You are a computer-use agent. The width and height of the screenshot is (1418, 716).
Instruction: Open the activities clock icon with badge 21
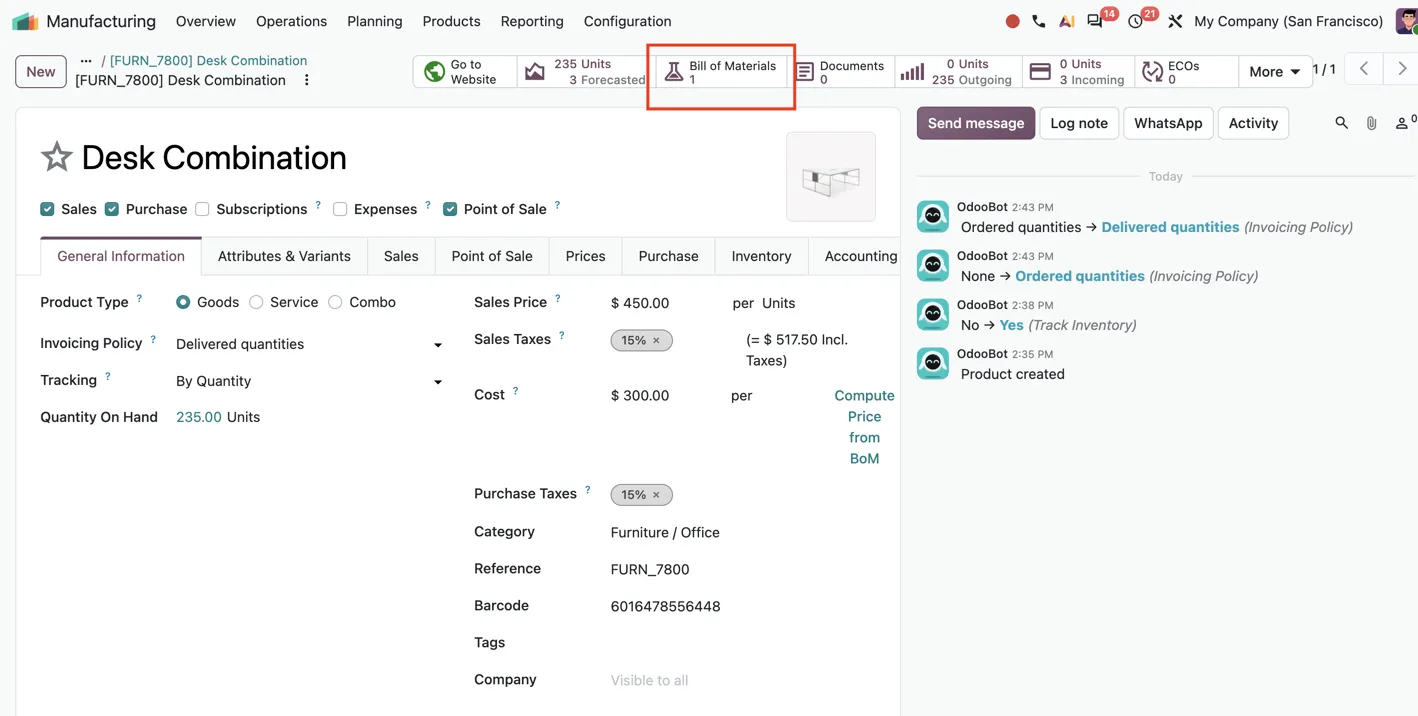pyautogui.click(x=1137, y=21)
